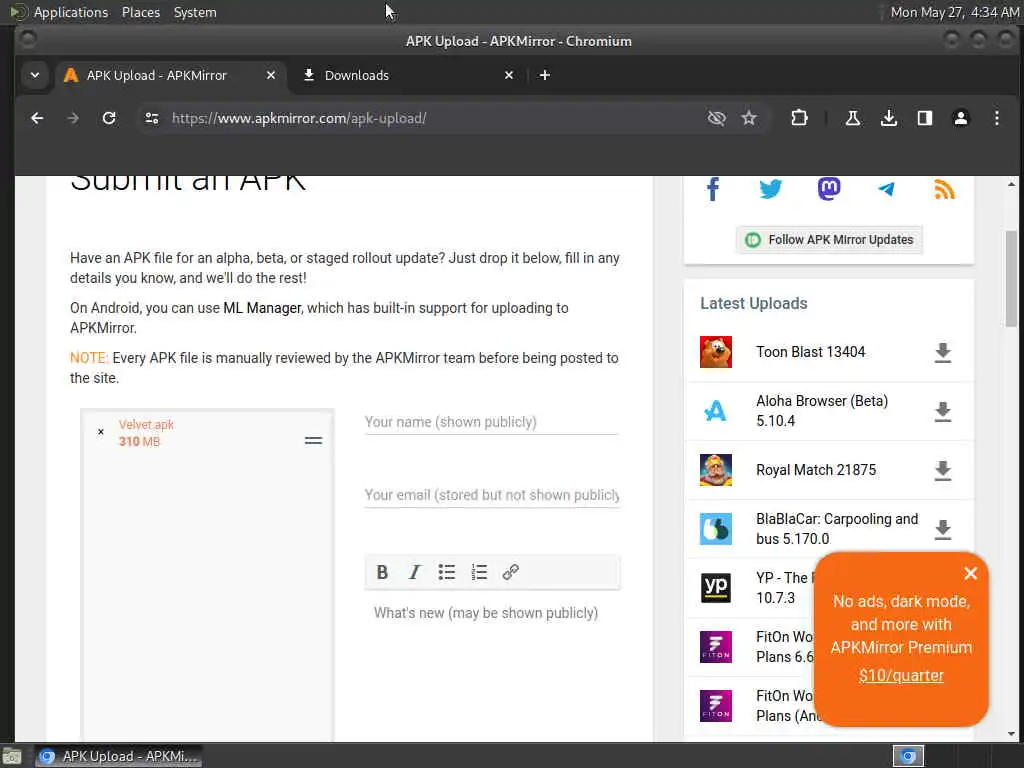Image resolution: width=1024 pixels, height=768 pixels.
Task: Reload the APKMirror page
Action: pyautogui.click(x=109, y=118)
